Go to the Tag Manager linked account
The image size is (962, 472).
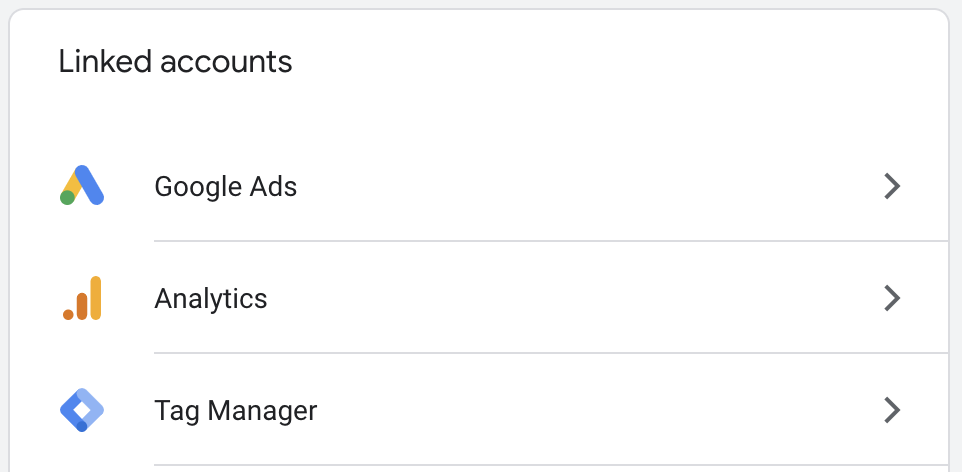[235, 410]
